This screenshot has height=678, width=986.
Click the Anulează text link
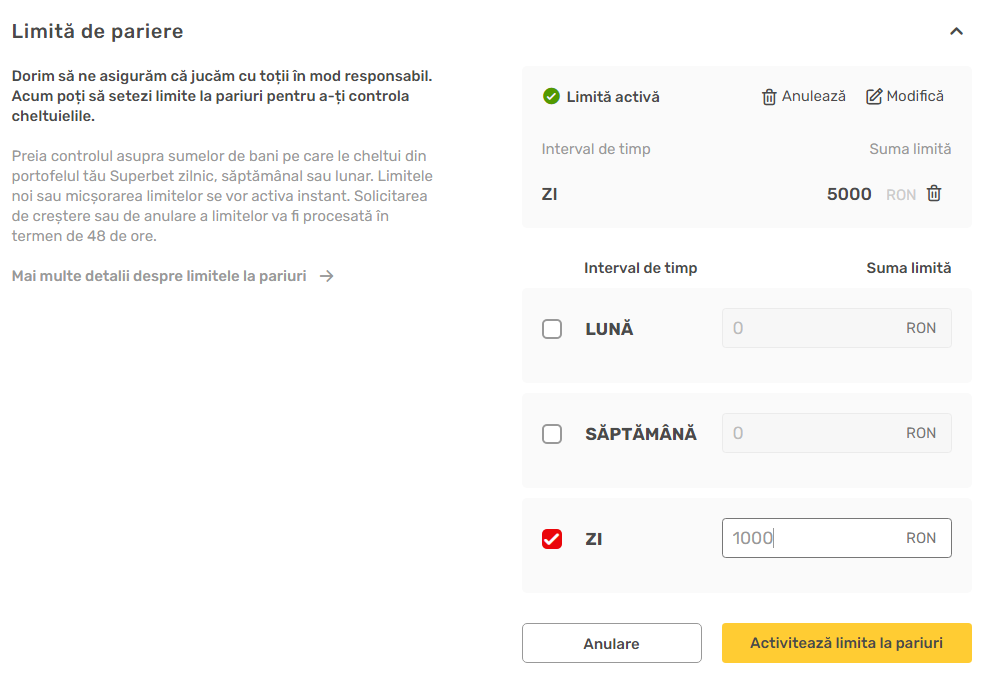(813, 96)
